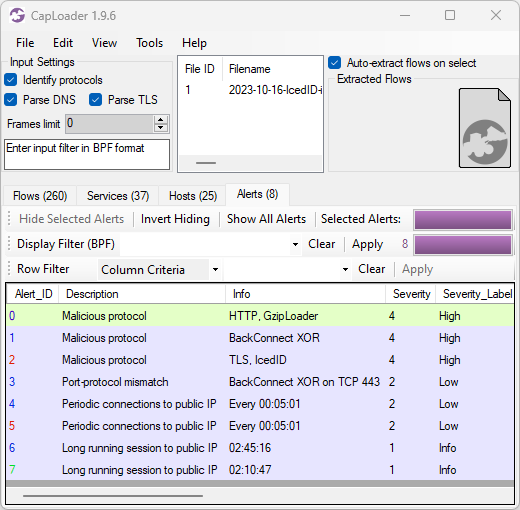
Task: Select alert 5 Periodic connections row
Action: pos(260,426)
